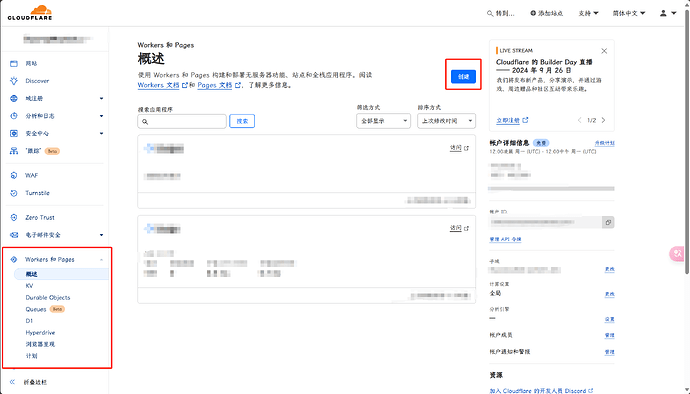This screenshot has width=690, height=394.
Task: Click the Workers 和 Pages diamond icon
Action: pyautogui.click(x=14, y=259)
